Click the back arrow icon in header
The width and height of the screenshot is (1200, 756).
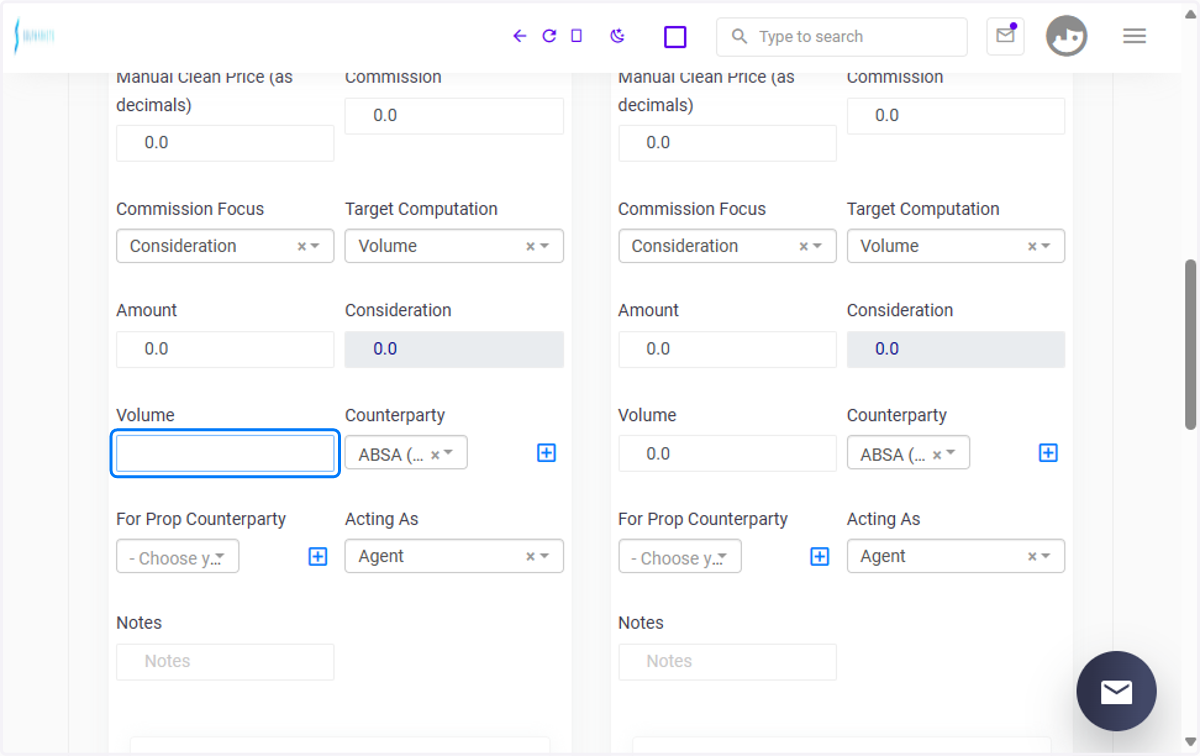[519, 36]
